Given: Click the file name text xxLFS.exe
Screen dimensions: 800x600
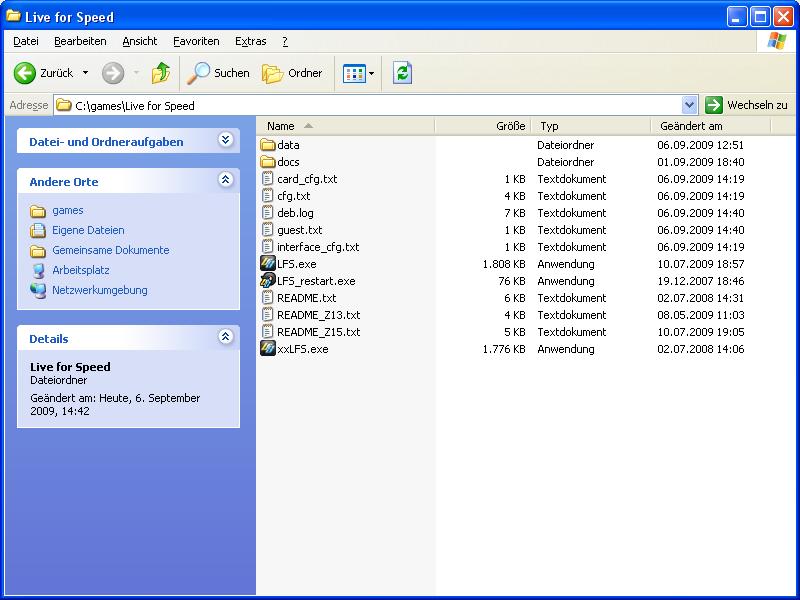Looking at the screenshot, I should (303, 349).
